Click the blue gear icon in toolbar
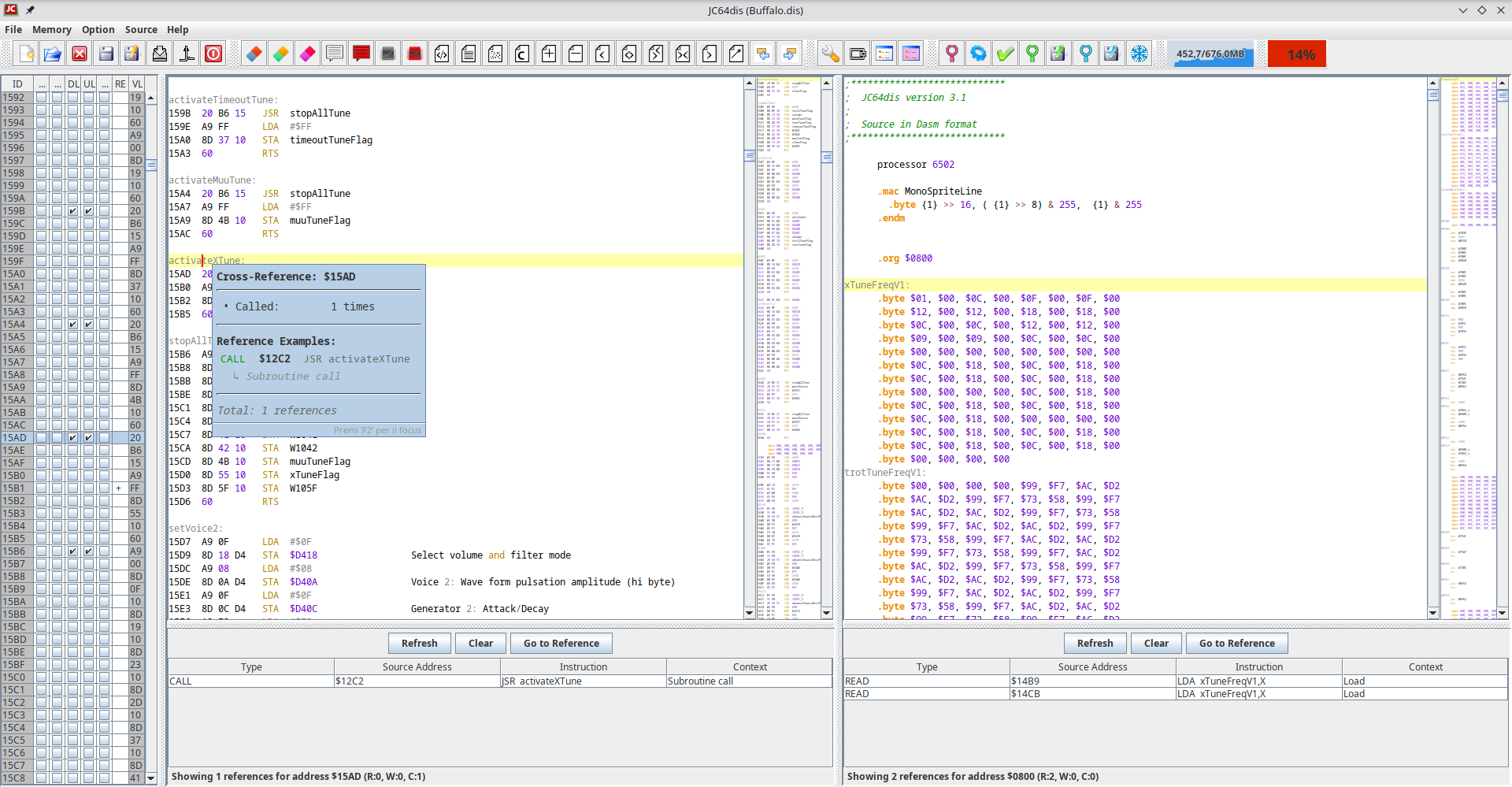Viewport: 1512px width, 787px height. (x=978, y=54)
